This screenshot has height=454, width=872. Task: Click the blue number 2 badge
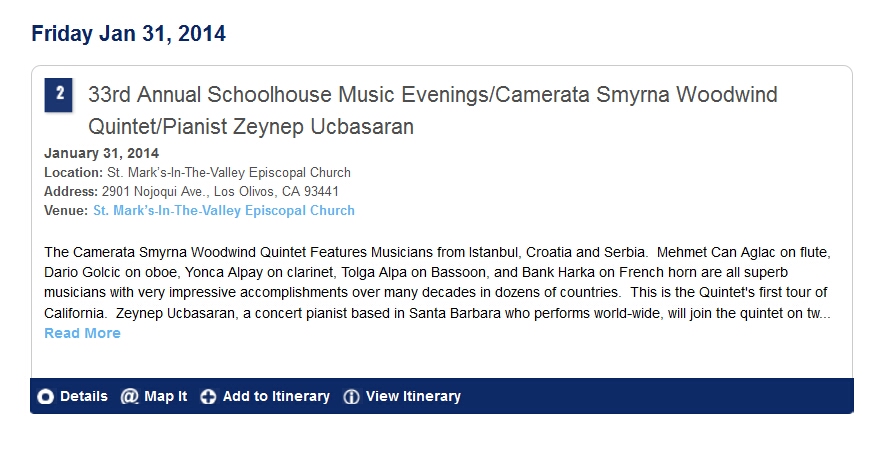[59, 95]
